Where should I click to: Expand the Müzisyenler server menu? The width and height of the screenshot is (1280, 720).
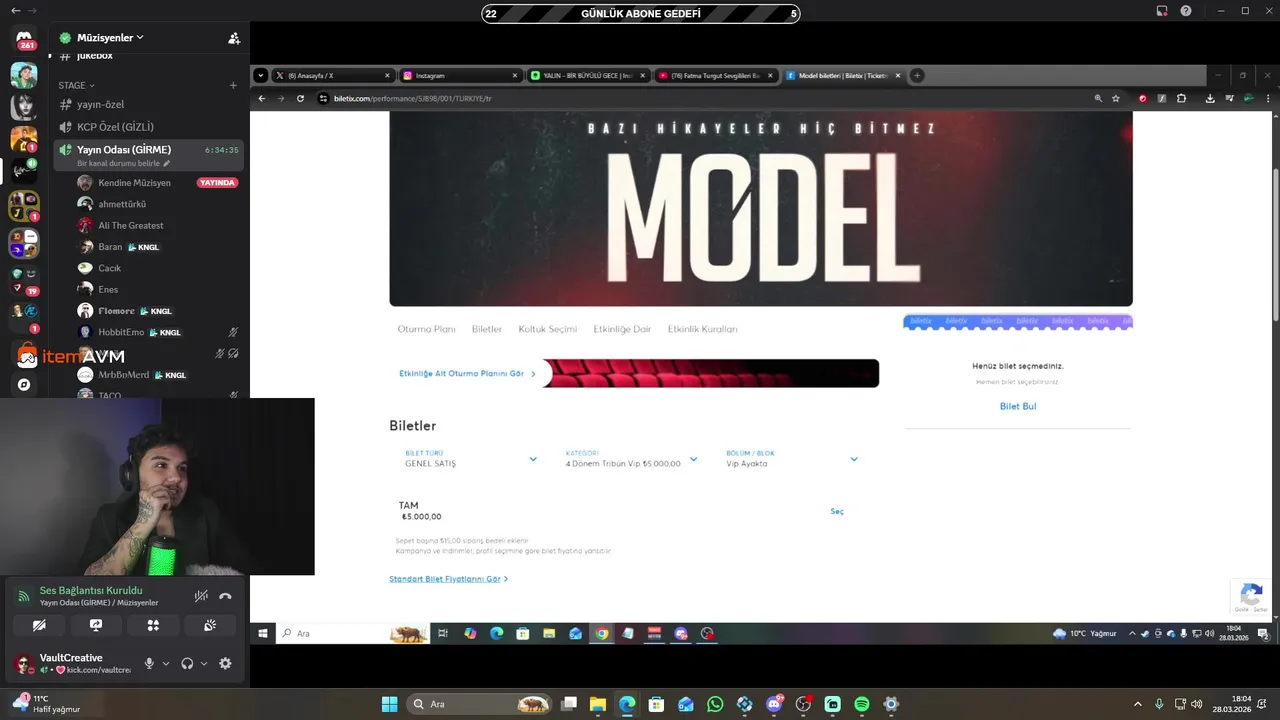point(100,38)
